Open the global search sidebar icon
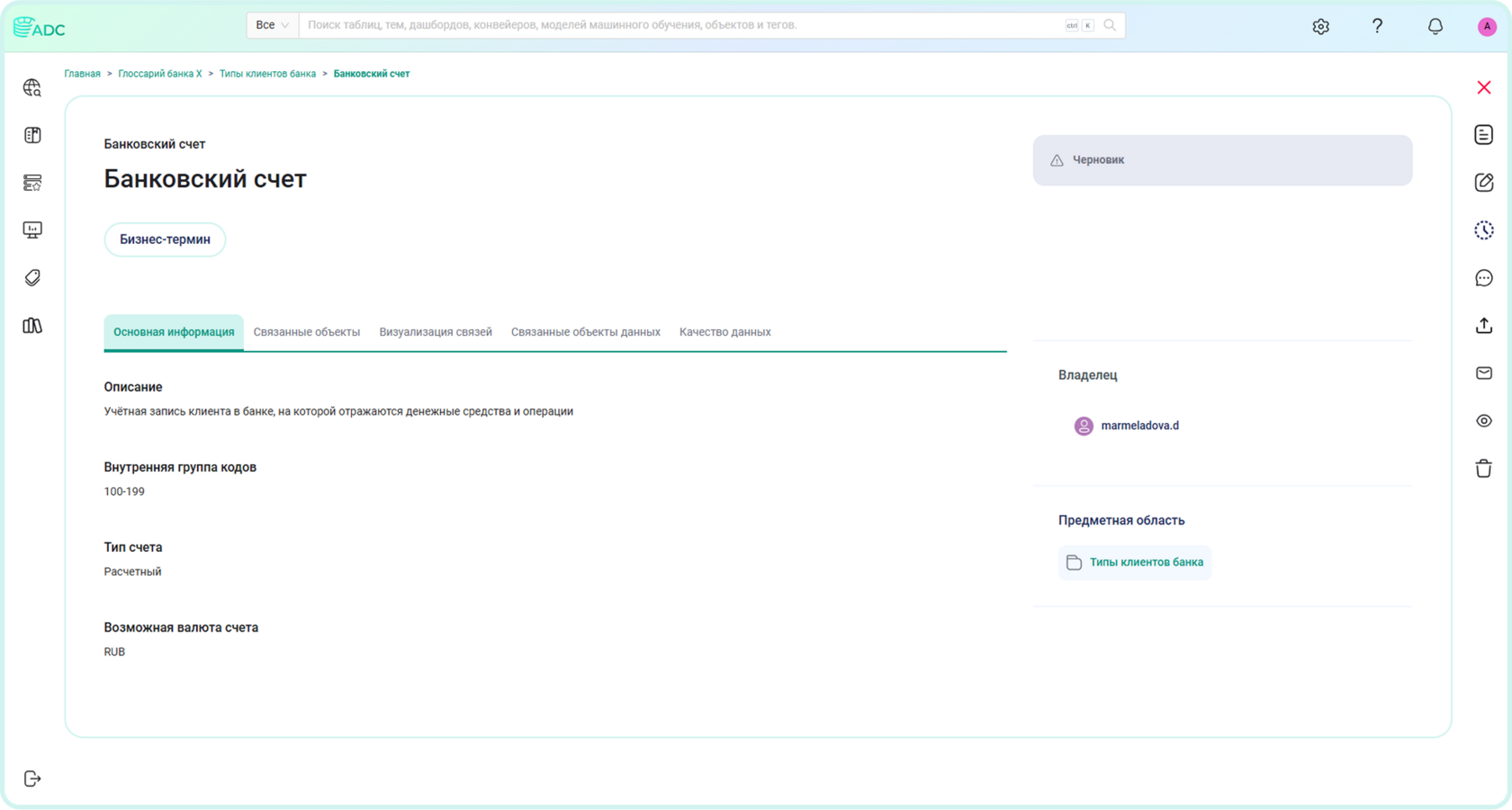The width and height of the screenshot is (1512, 810). pos(32,87)
